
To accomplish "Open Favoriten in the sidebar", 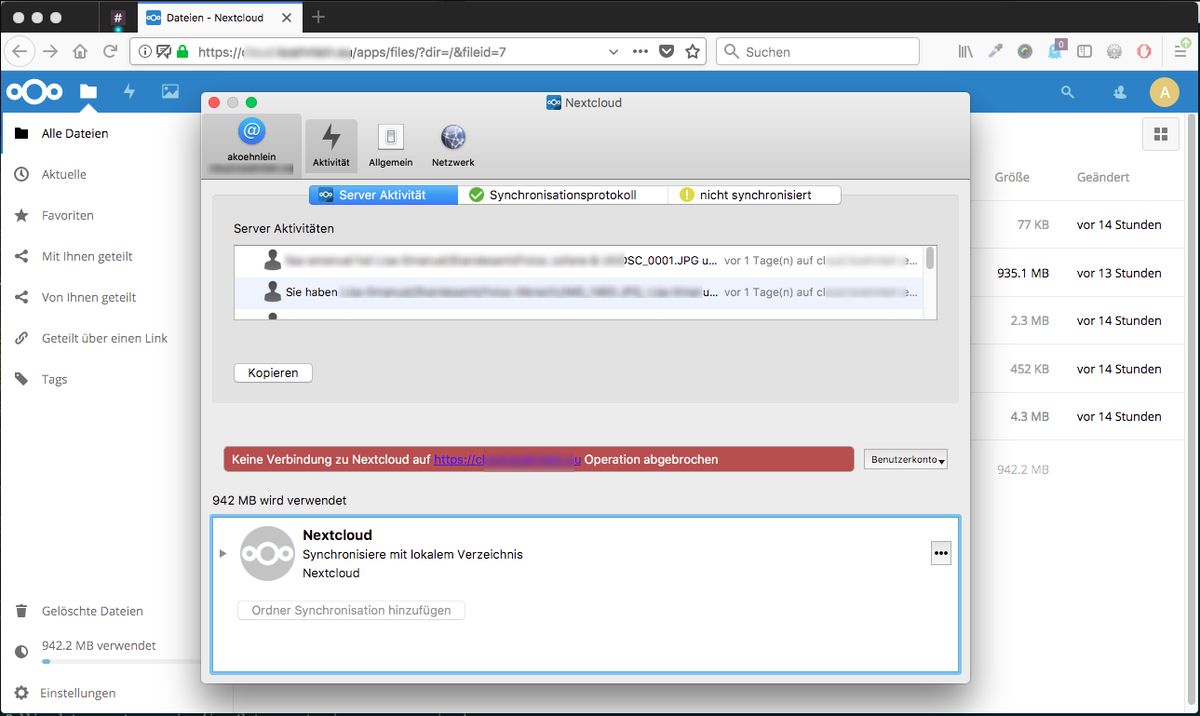I will pyautogui.click(x=67, y=215).
